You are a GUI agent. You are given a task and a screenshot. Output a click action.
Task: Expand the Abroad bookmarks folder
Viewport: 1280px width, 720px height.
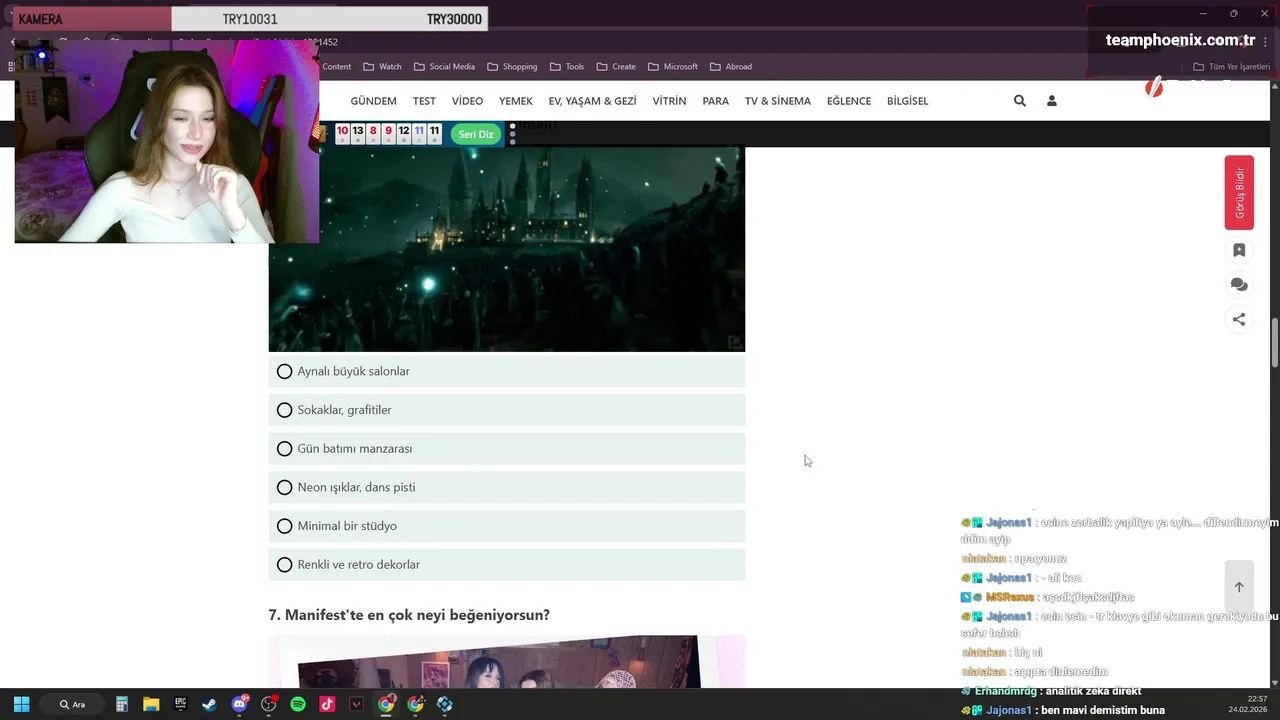click(731, 67)
